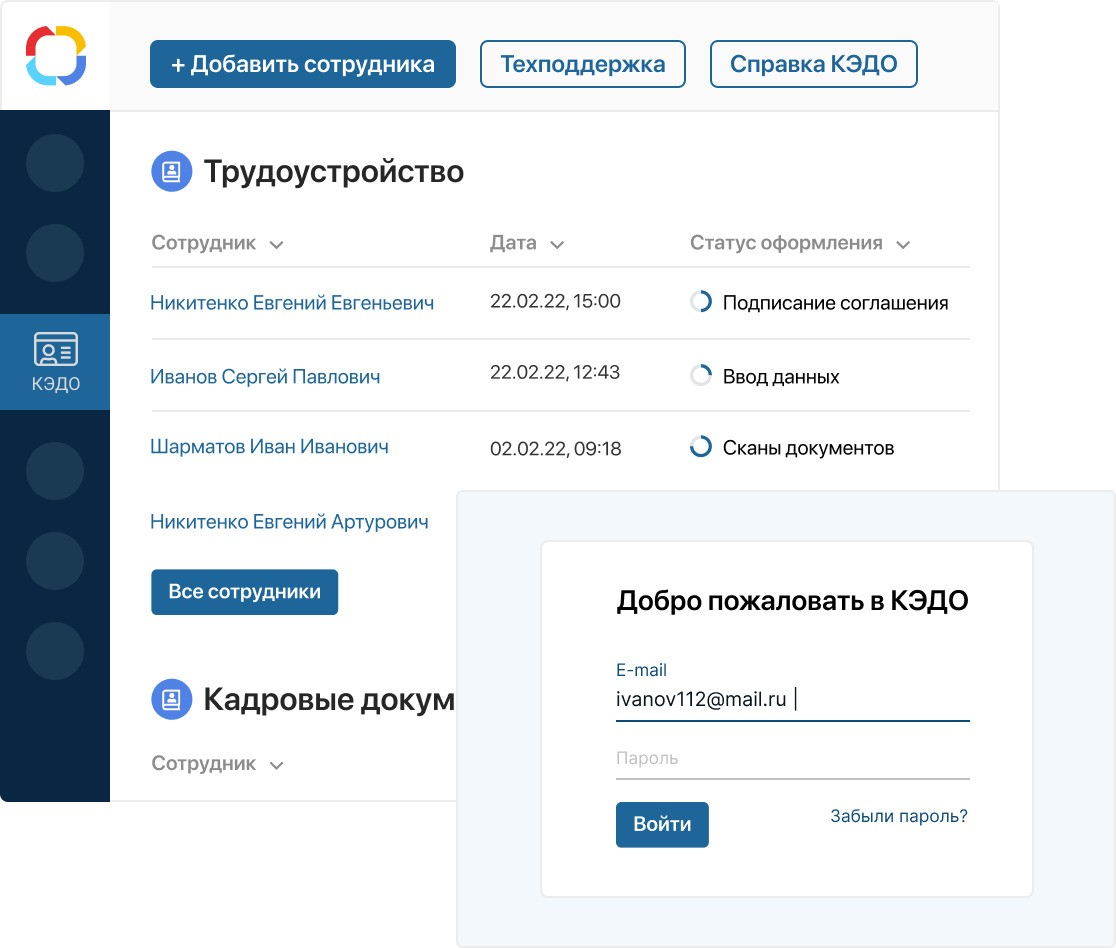This screenshot has height=948, width=1116.
Task: Open the Дата column sorting dropdown
Action: 557,243
